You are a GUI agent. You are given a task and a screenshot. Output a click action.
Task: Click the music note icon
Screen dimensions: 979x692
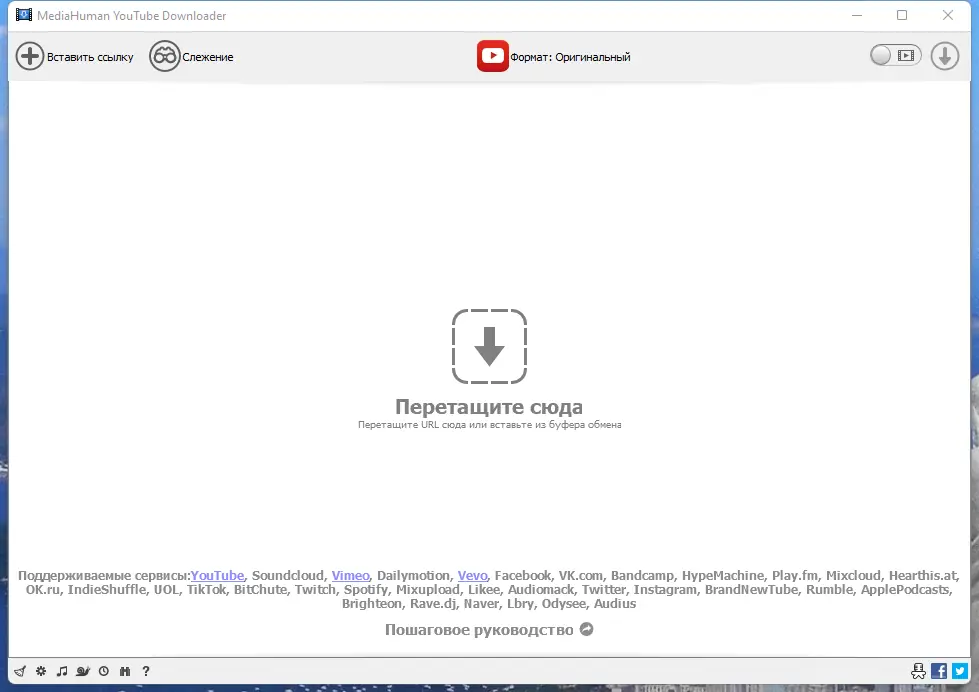pyautogui.click(x=62, y=671)
